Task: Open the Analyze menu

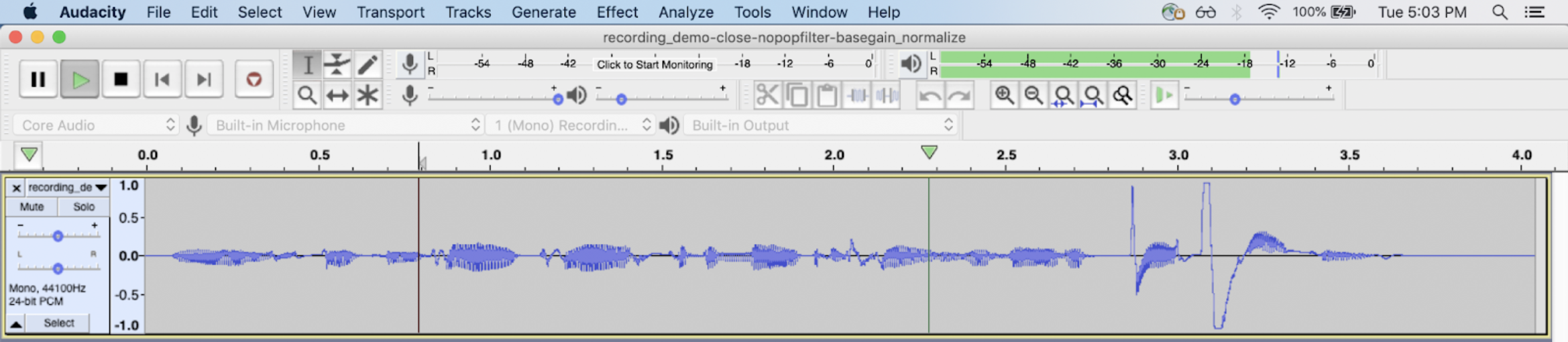Action: [685, 12]
